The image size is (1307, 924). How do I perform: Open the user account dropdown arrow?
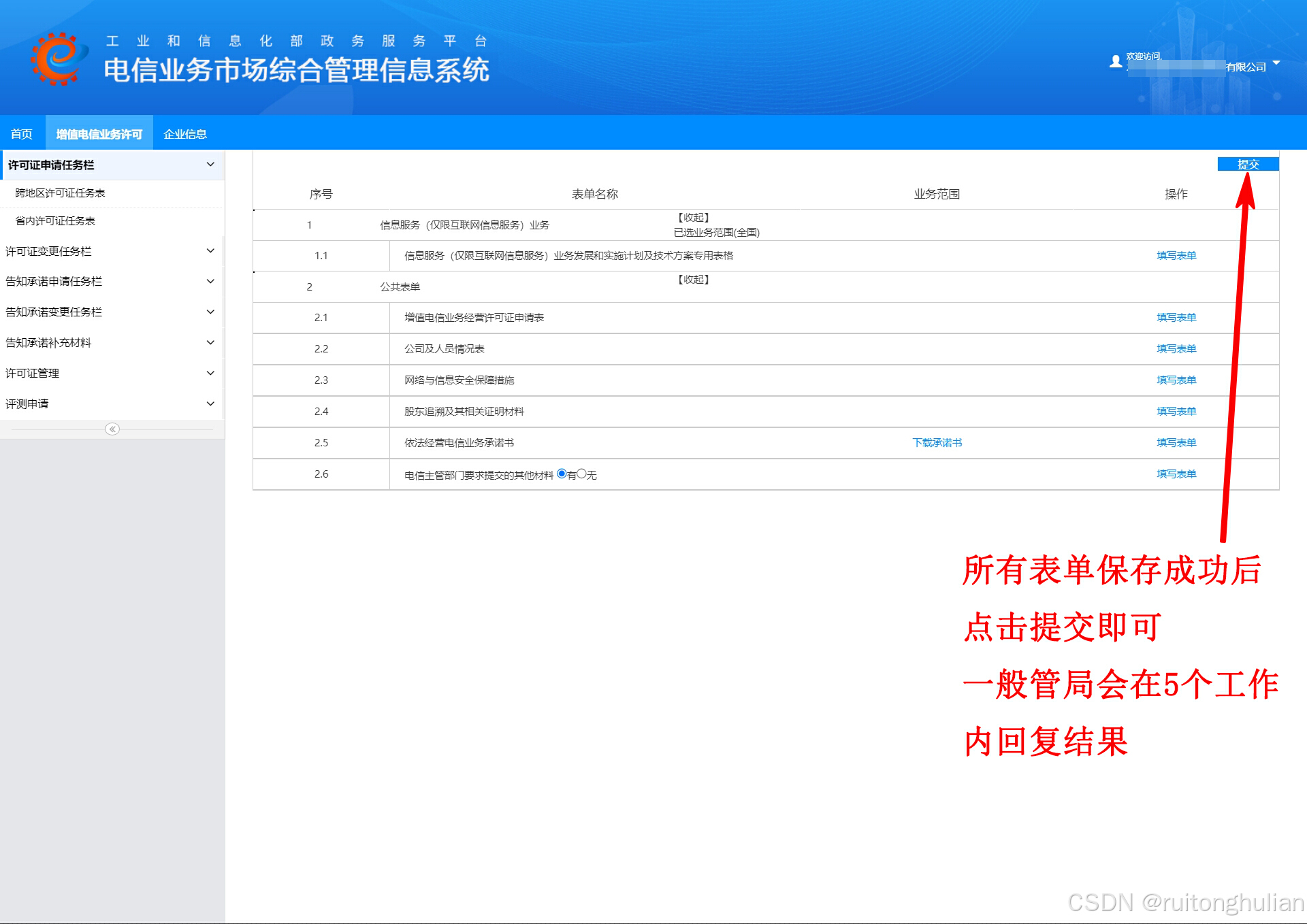[x=1276, y=63]
